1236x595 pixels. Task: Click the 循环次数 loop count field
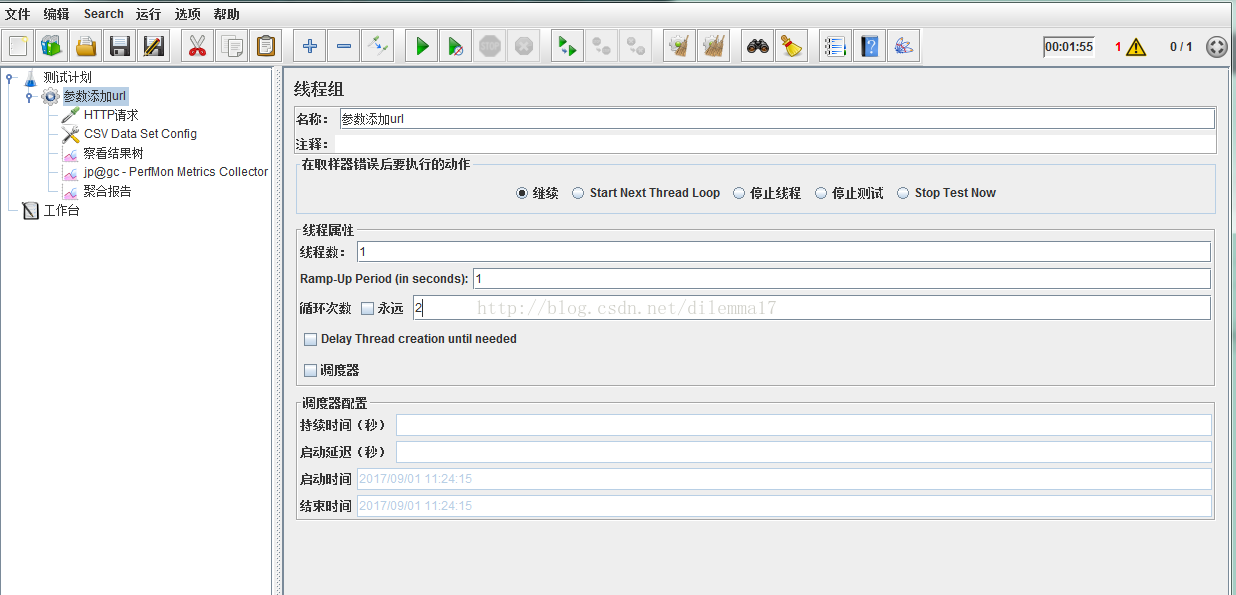click(x=811, y=308)
